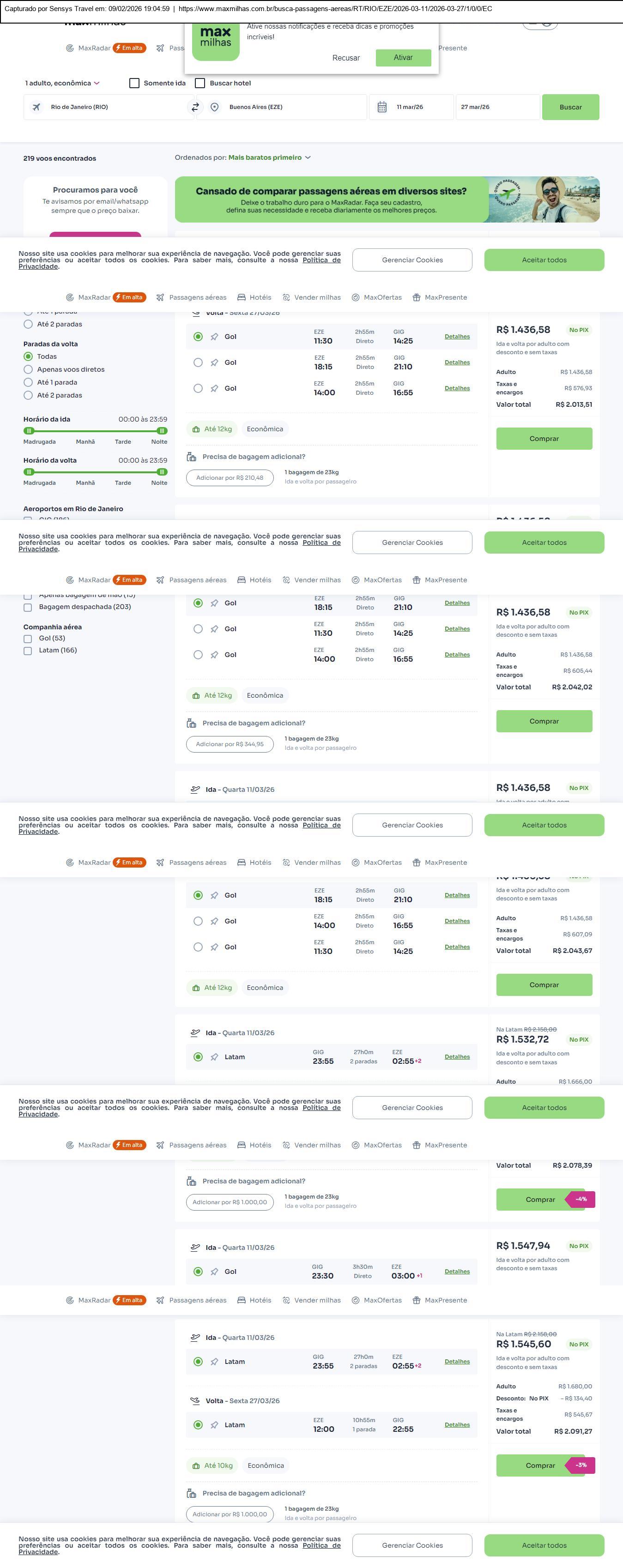Click the MaxRadar radar icon in the top menu
The image size is (623, 1568).
coord(70,48)
